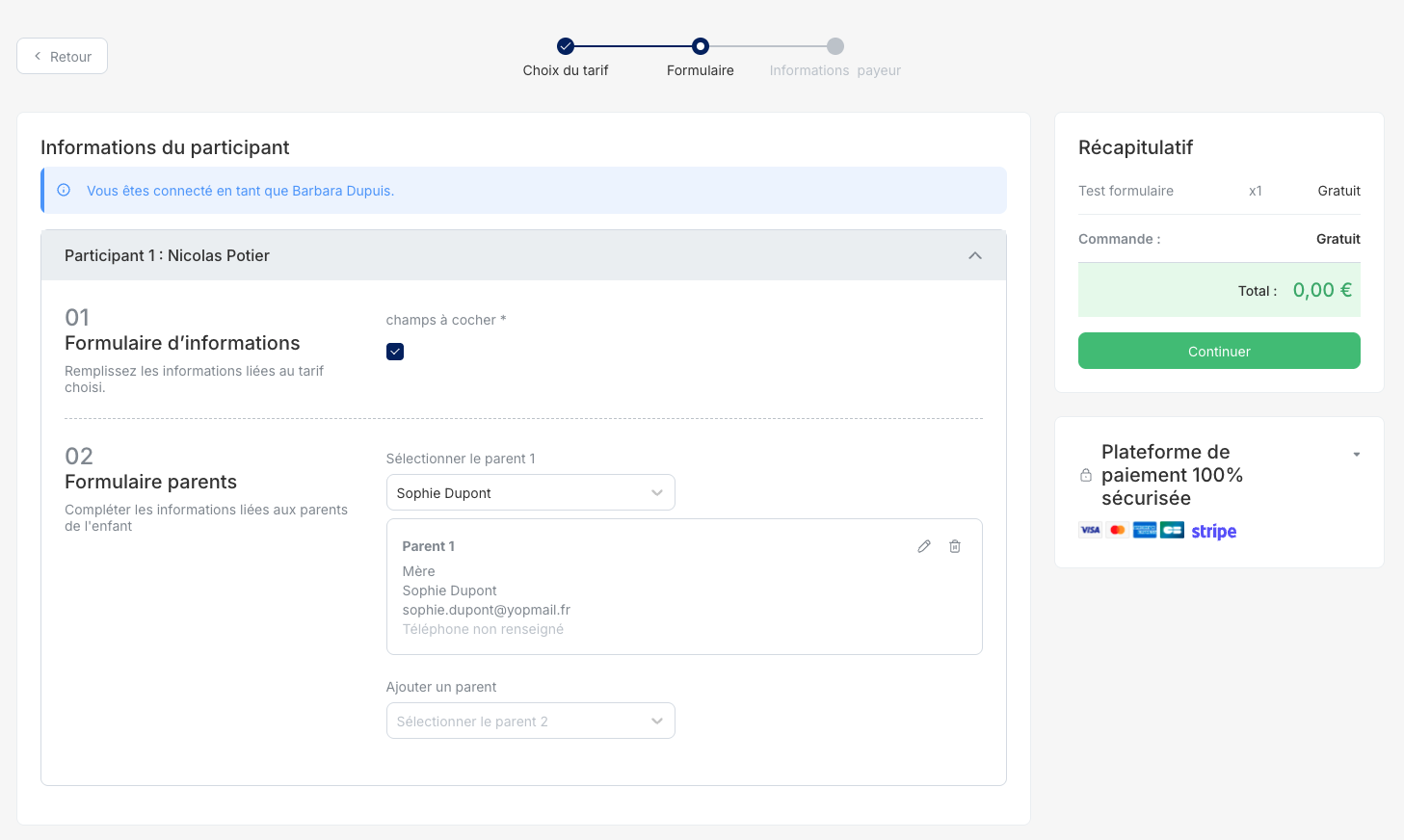Go to the "Choix du tarif" step
The image size is (1404, 840).
pos(566,46)
